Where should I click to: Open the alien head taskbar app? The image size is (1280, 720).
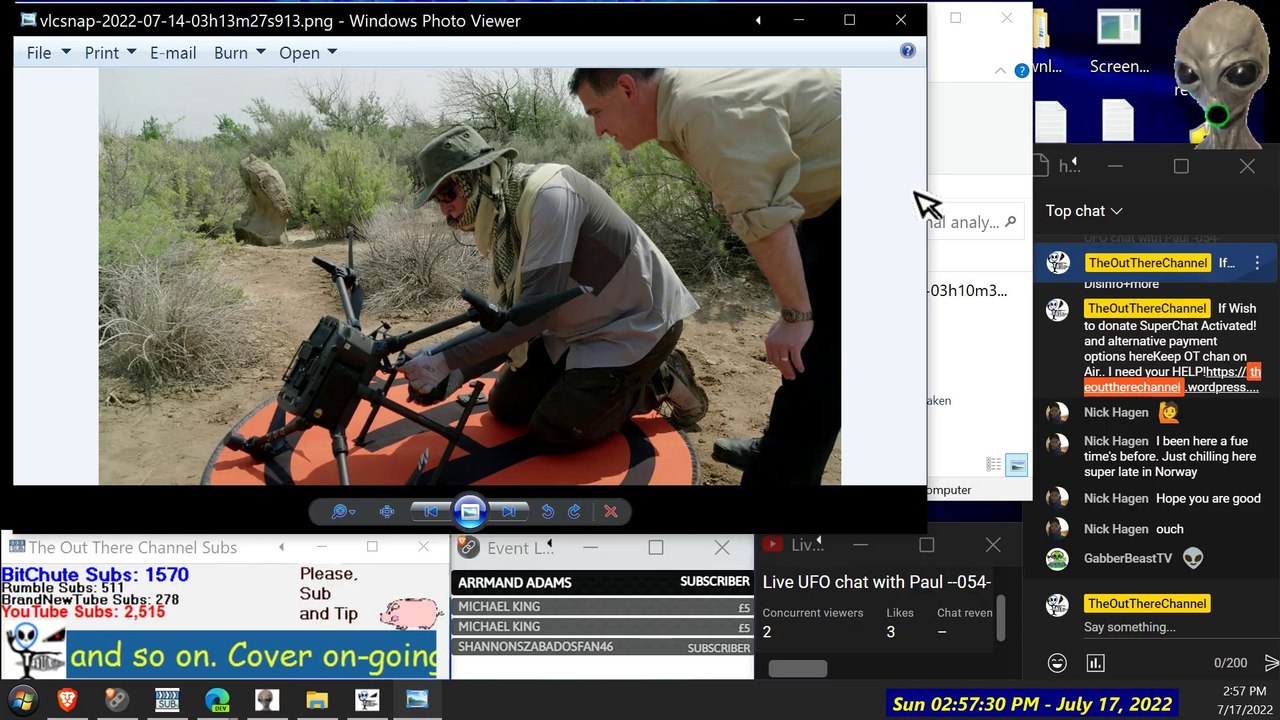click(x=267, y=700)
